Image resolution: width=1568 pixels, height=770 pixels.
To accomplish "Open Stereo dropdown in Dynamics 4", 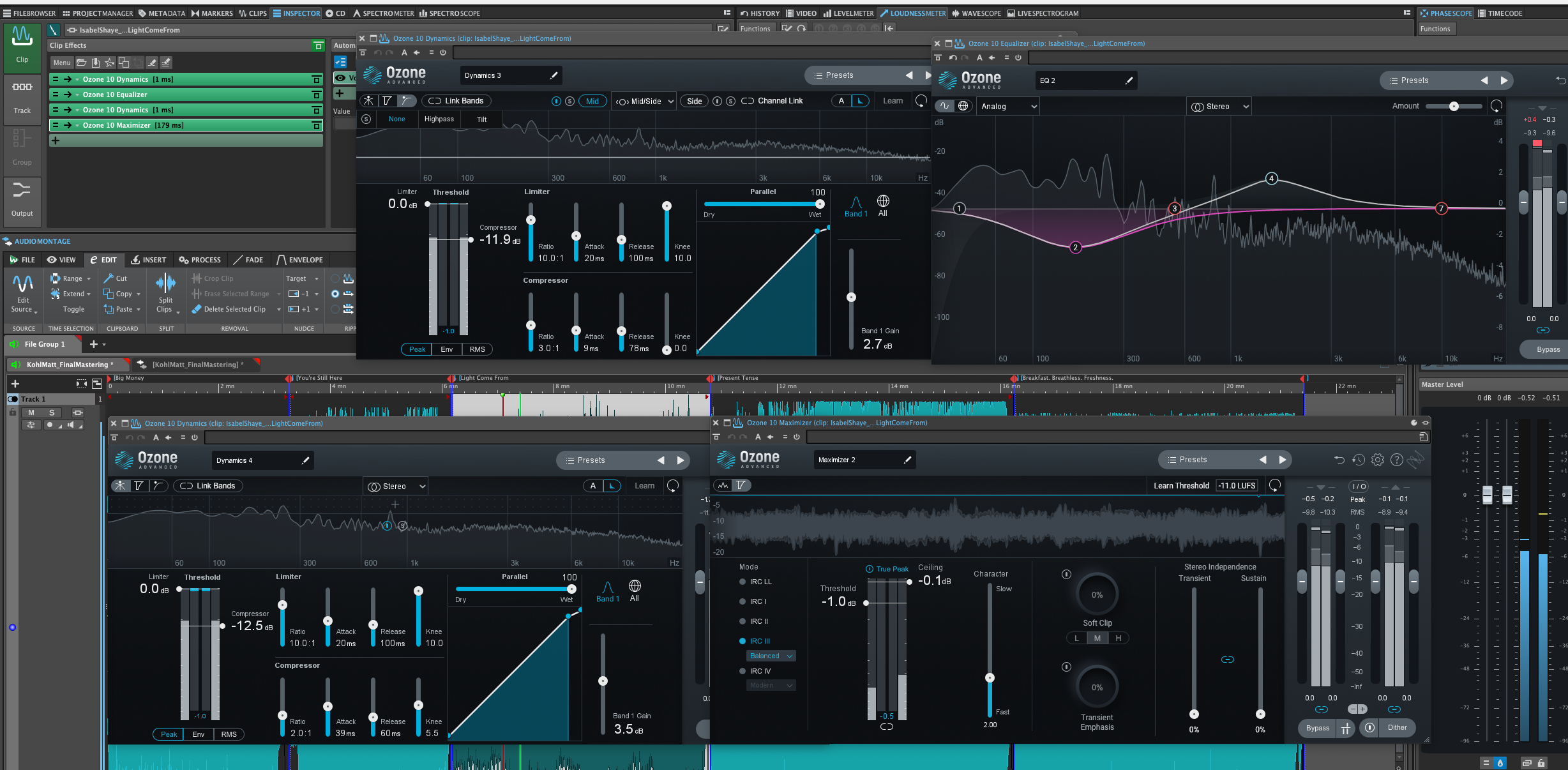I will pos(396,486).
